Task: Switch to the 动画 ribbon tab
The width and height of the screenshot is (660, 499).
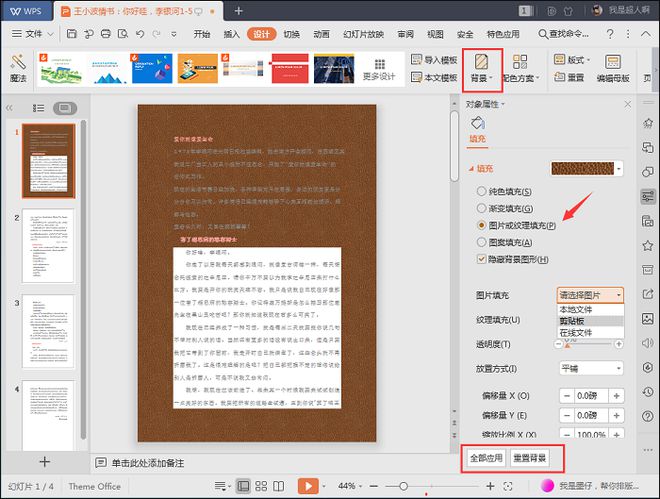Action: coord(321,33)
